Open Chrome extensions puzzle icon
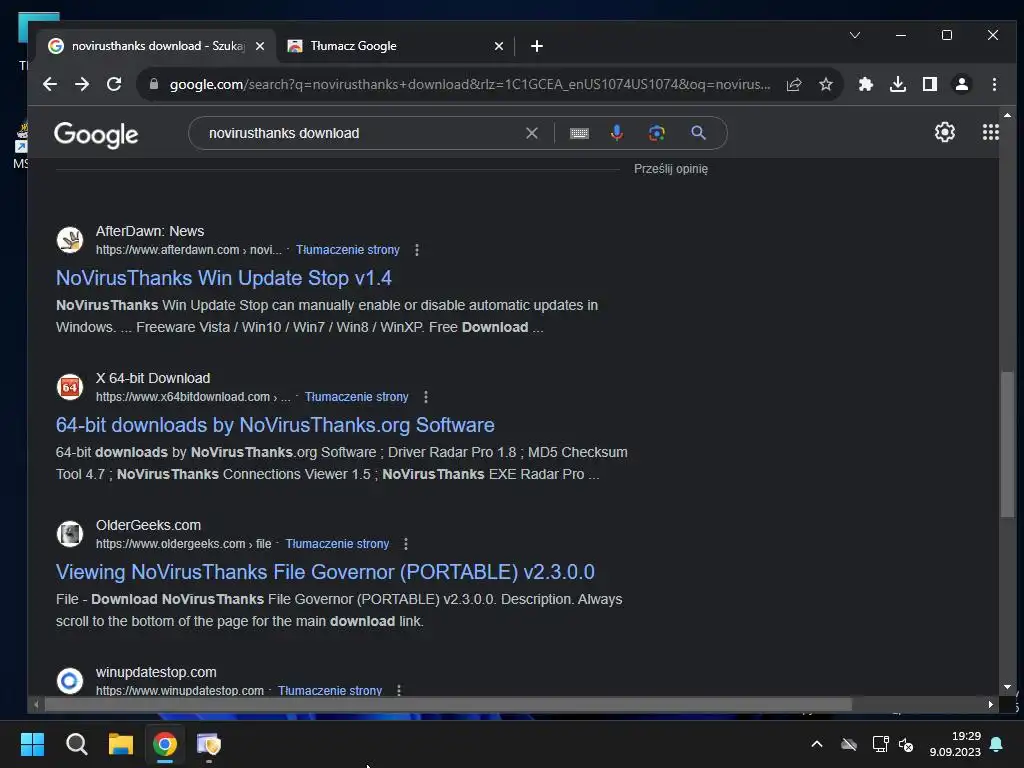The height and width of the screenshot is (768, 1024). click(866, 84)
